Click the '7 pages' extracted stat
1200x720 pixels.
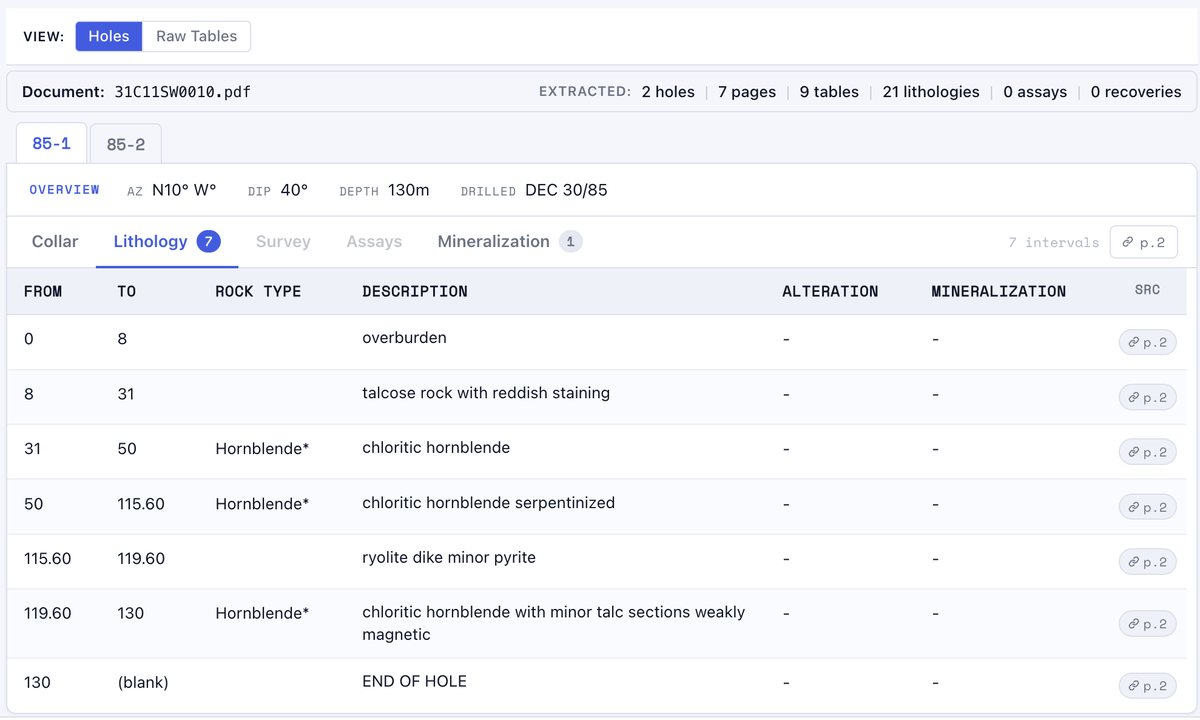(x=747, y=91)
